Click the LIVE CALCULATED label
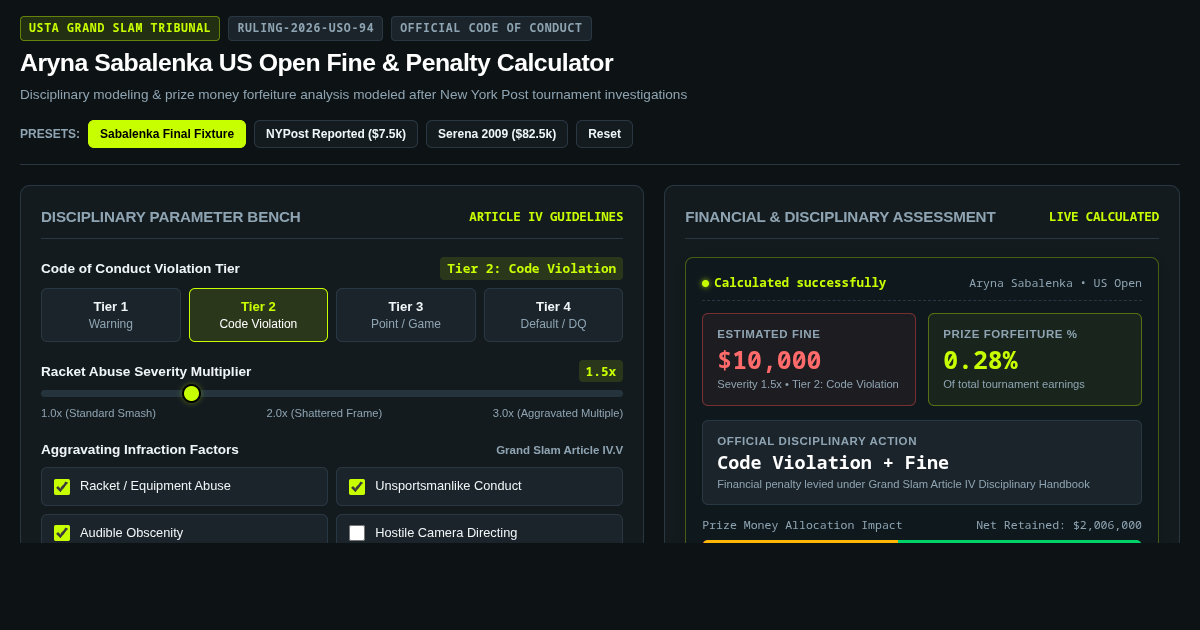The height and width of the screenshot is (630, 1200). [x=1104, y=217]
